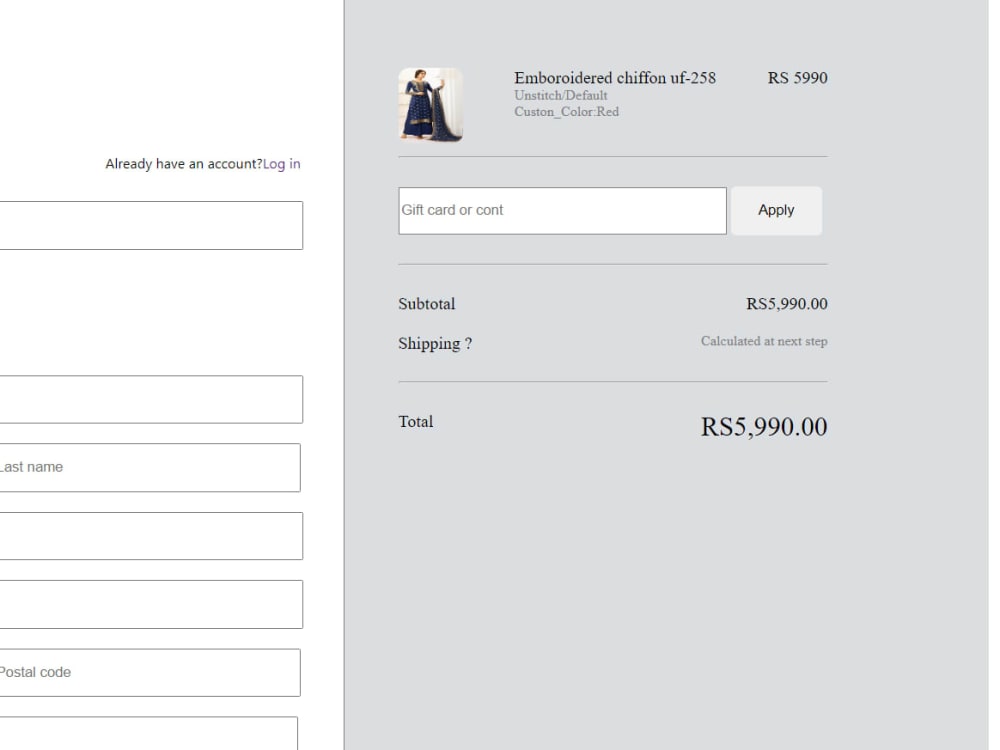Apply the gift card code
The image size is (1000, 750).
[776, 210]
